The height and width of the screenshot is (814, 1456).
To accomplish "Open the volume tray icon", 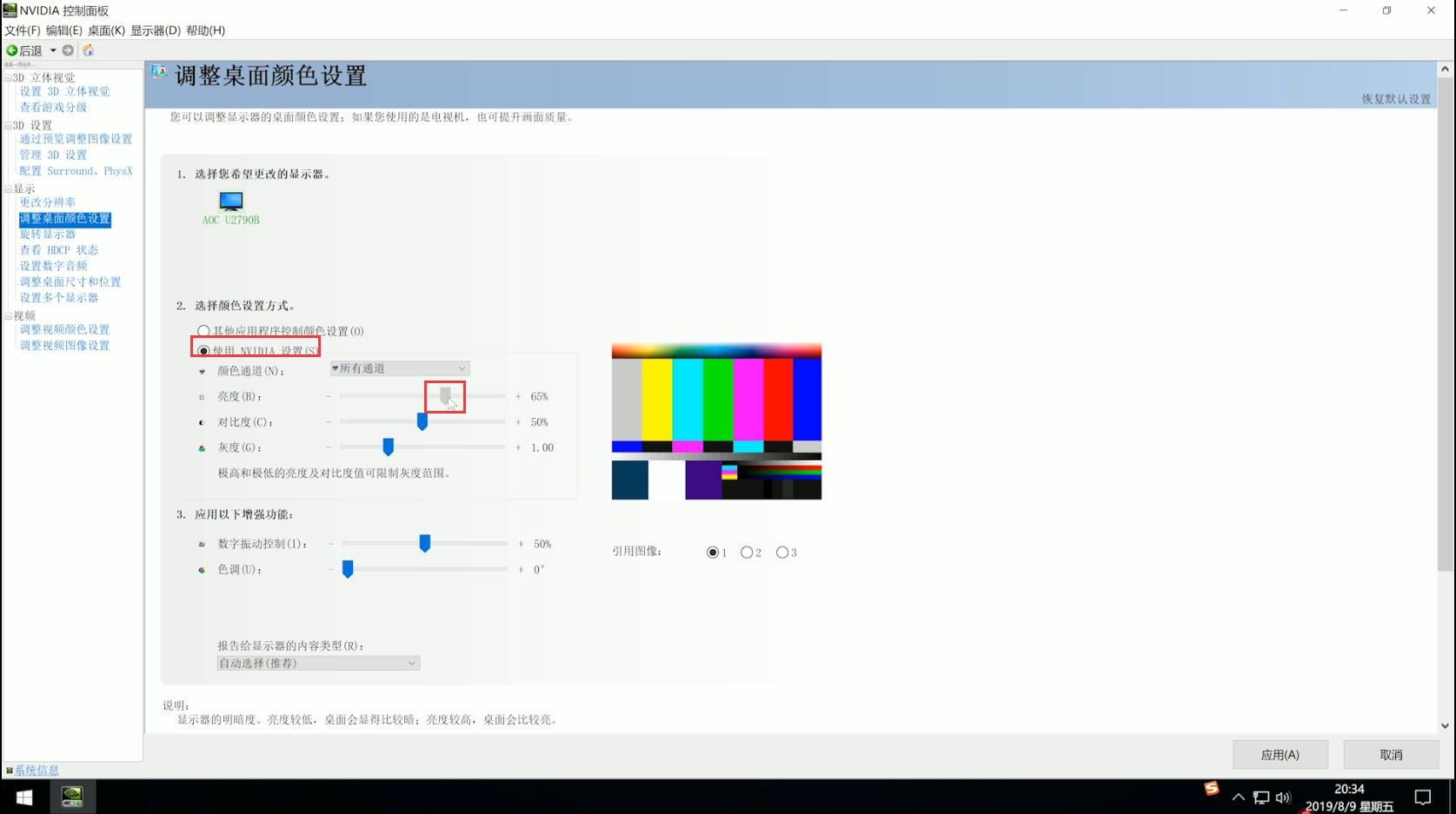I will click(x=1283, y=797).
